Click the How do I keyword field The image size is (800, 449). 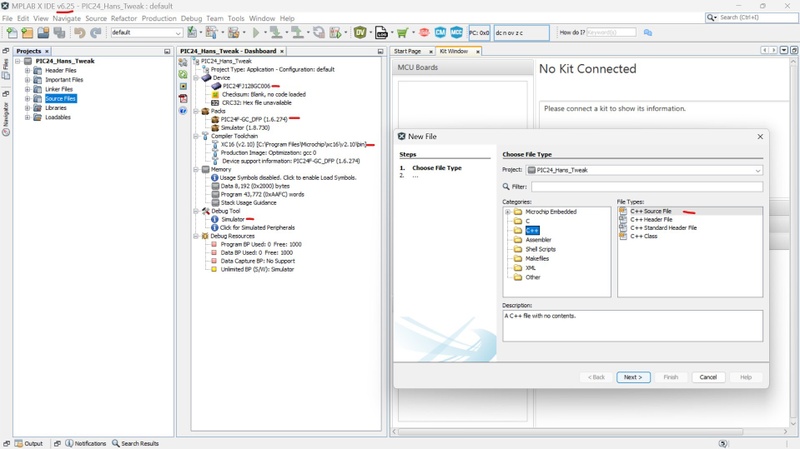611,33
